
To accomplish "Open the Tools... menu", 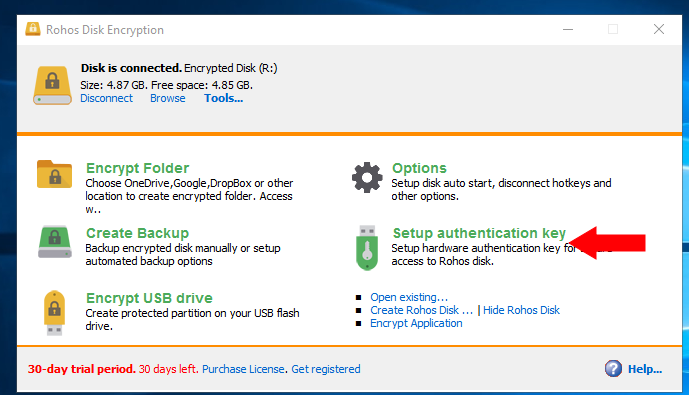I will tap(223, 98).
